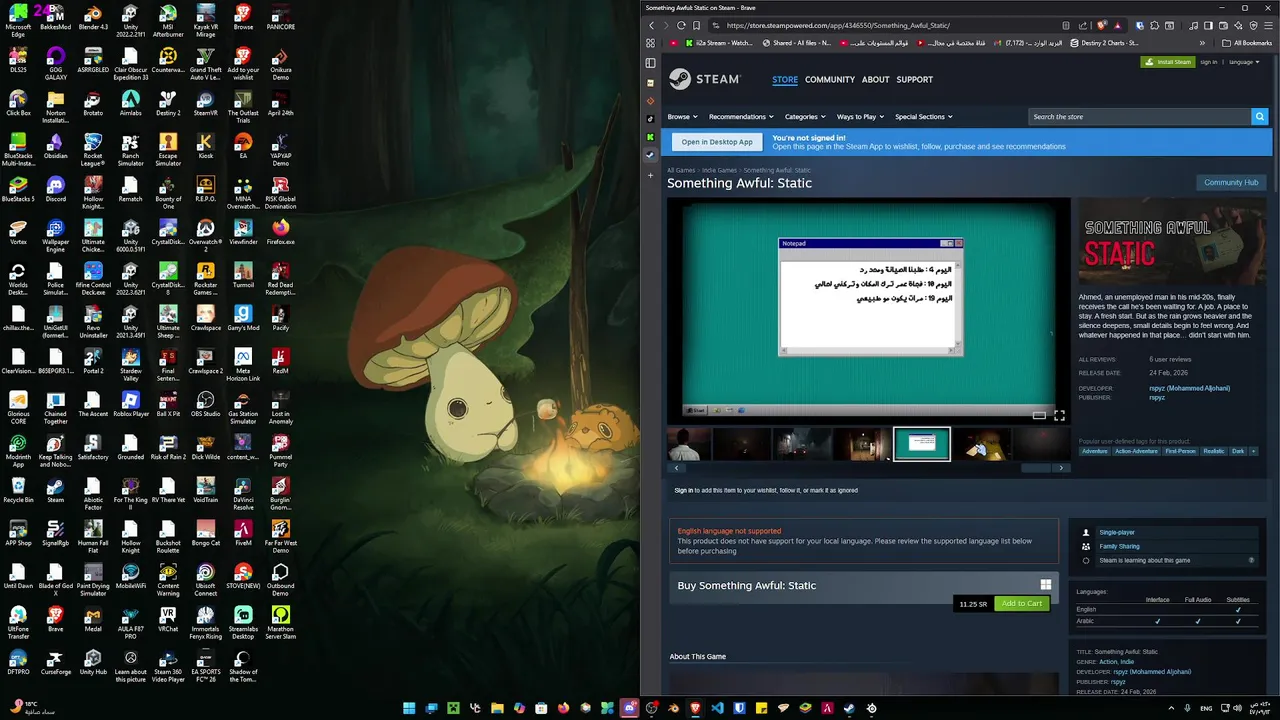Select the Stardew Valley desktop icon
This screenshot has width=1280, height=720.
click(130, 363)
